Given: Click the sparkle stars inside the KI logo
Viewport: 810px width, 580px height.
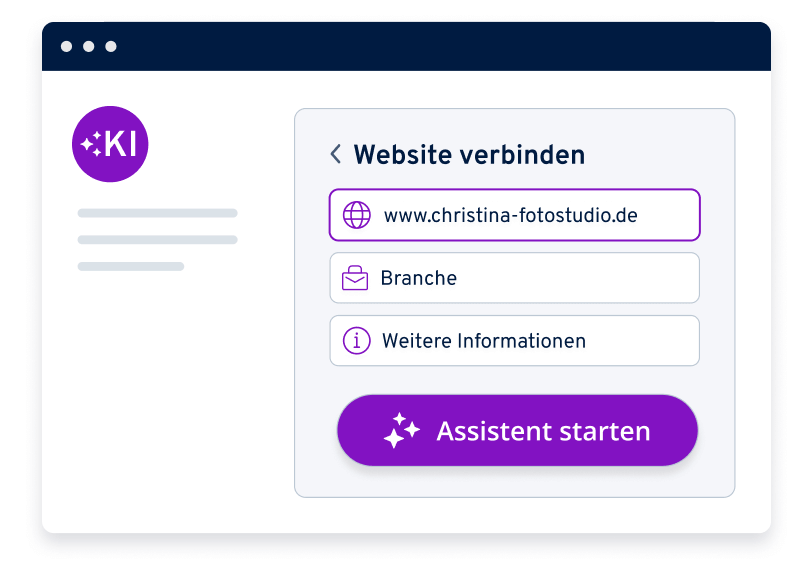Looking at the screenshot, I should click(x=91, y=145).
